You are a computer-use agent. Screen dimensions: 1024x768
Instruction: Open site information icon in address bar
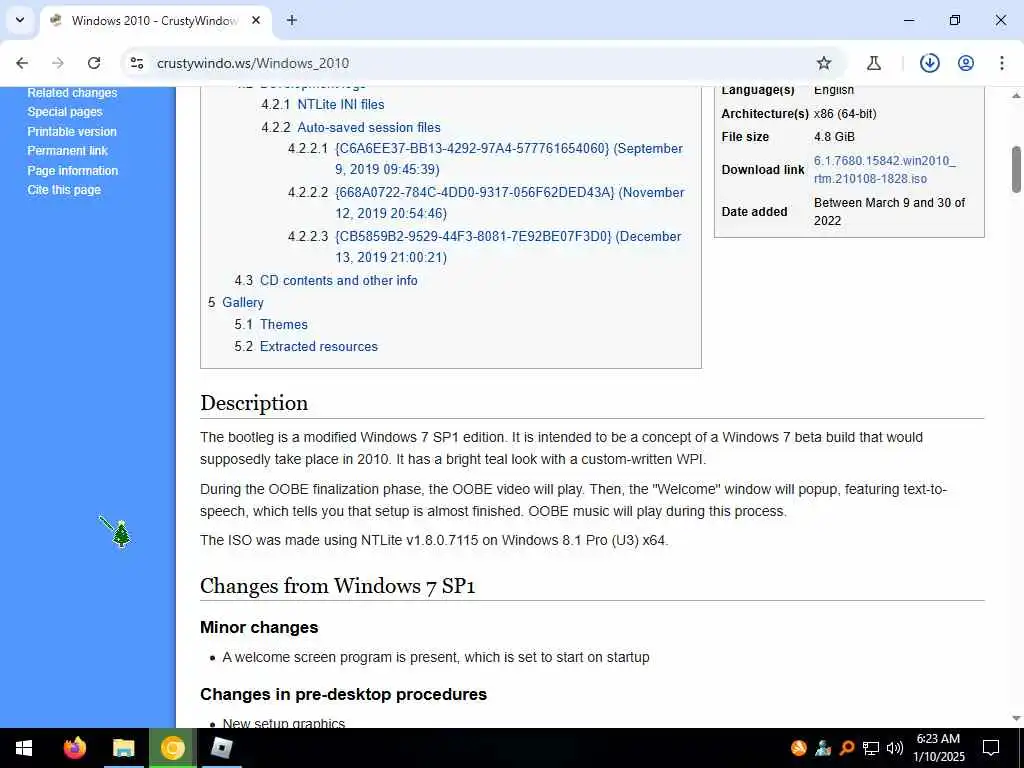coord(136,63)
